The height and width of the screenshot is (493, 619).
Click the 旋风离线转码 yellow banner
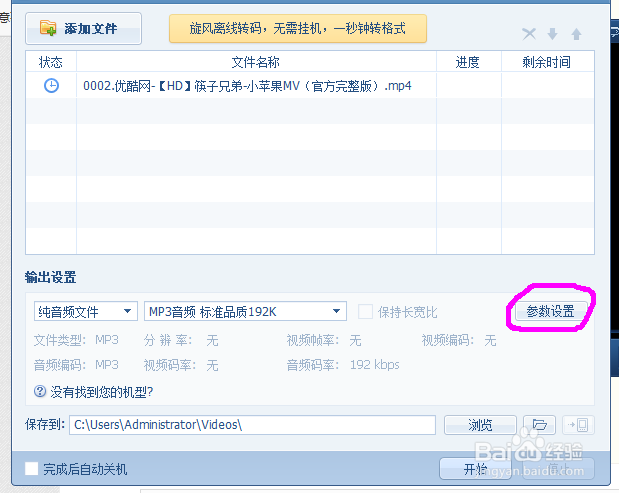[x=298, y=28]
